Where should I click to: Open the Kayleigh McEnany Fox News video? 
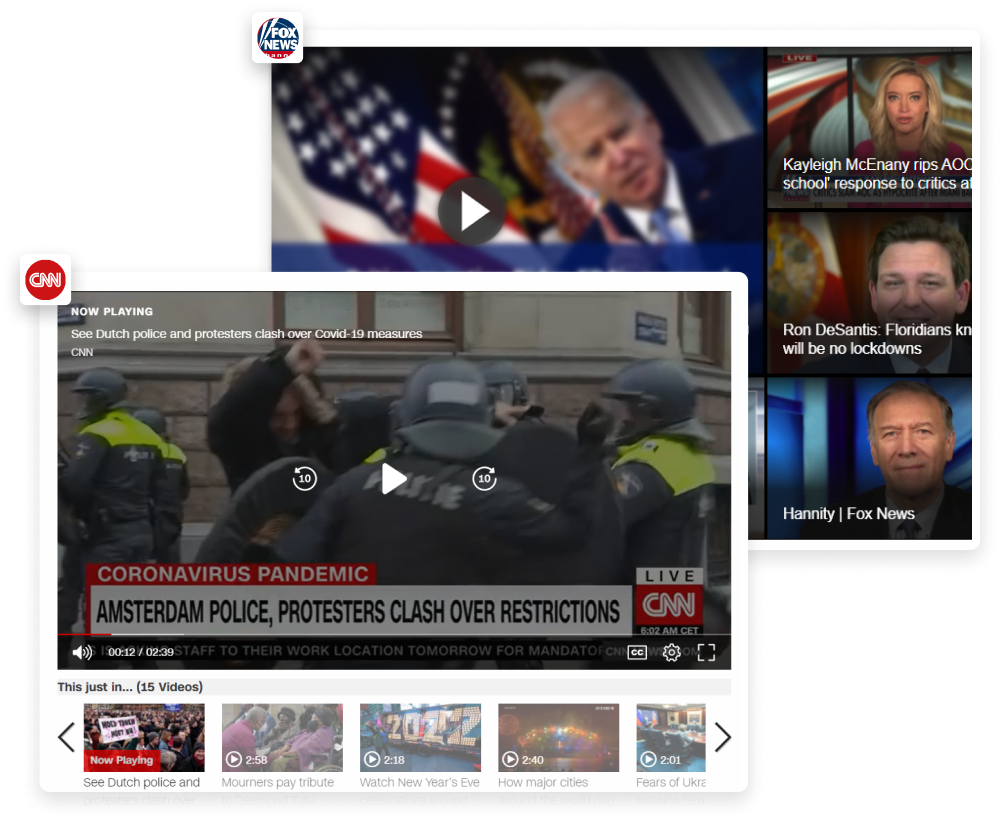[x=869, y=128]
